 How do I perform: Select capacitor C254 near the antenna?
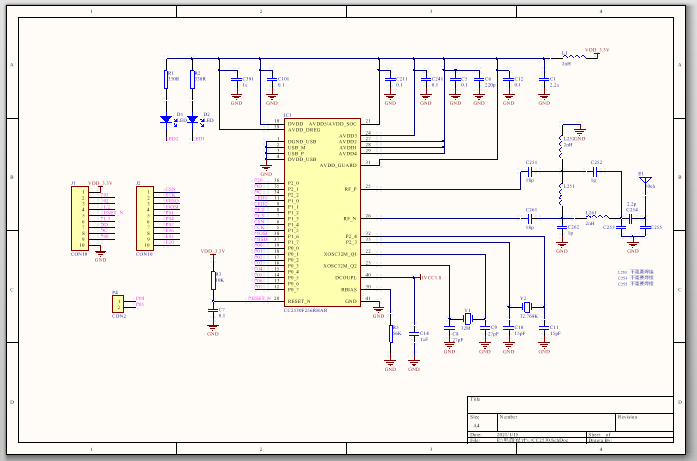point(630,218)
